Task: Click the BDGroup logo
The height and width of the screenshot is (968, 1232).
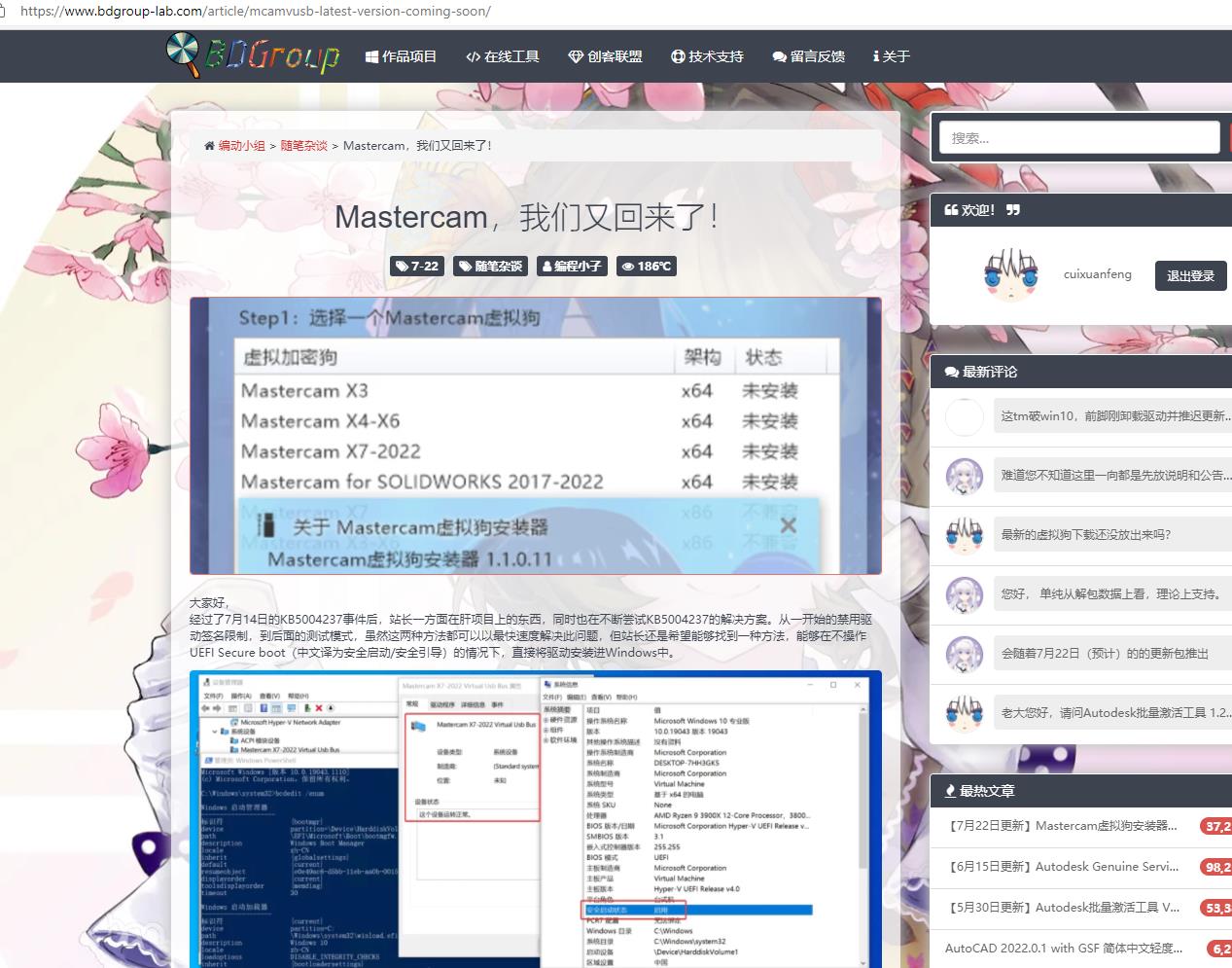Action: pos(253,54)
